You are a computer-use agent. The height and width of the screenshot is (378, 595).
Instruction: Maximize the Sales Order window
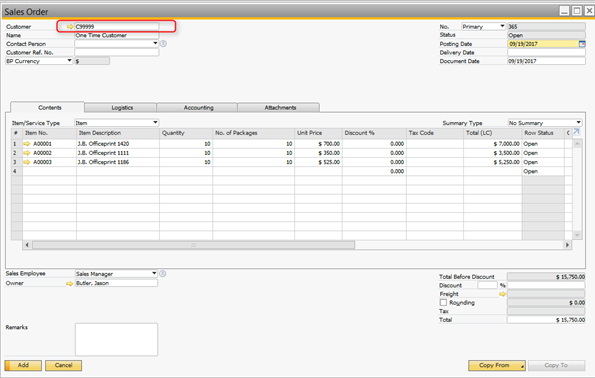point(576,11)
